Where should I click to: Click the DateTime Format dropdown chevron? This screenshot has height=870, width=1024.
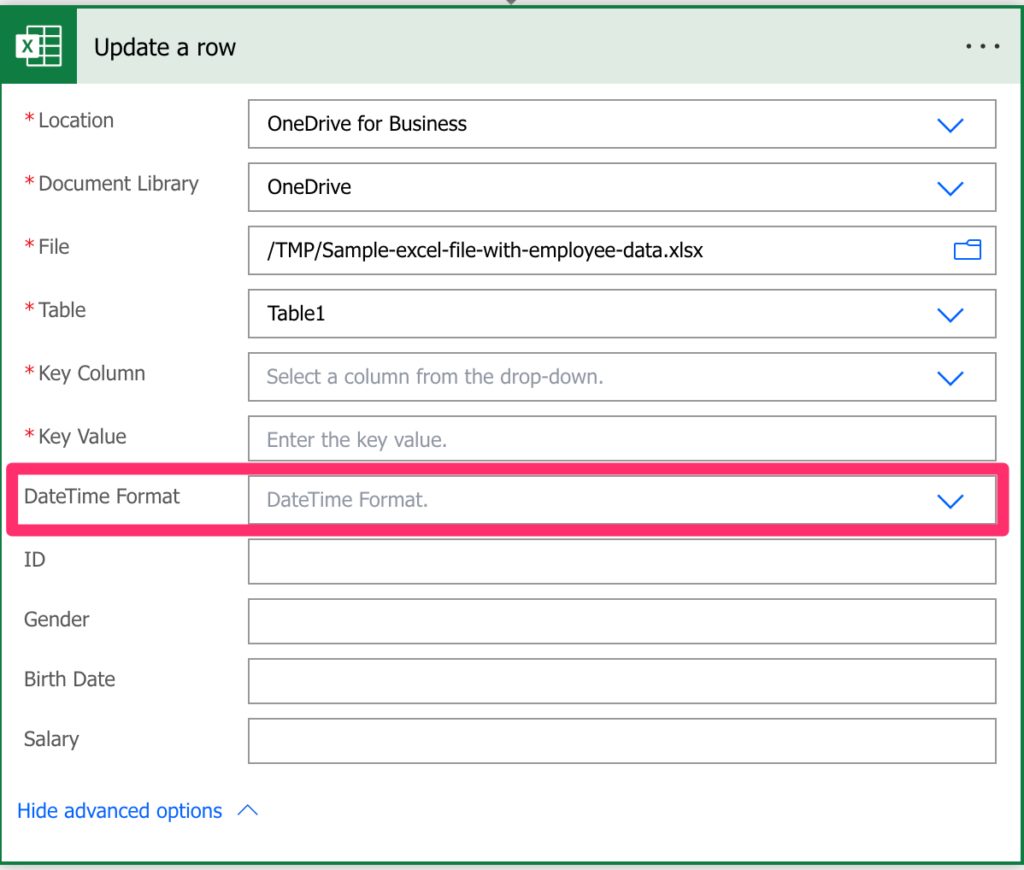[x=950, y=500]
